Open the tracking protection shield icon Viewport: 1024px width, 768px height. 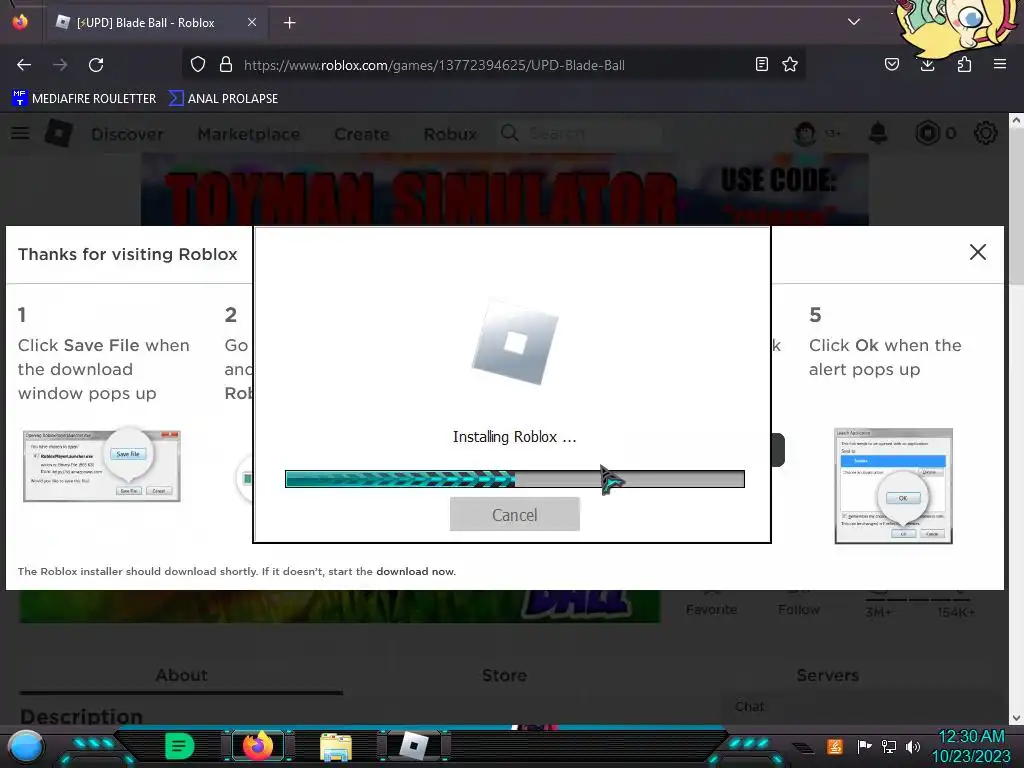[198, 65]
